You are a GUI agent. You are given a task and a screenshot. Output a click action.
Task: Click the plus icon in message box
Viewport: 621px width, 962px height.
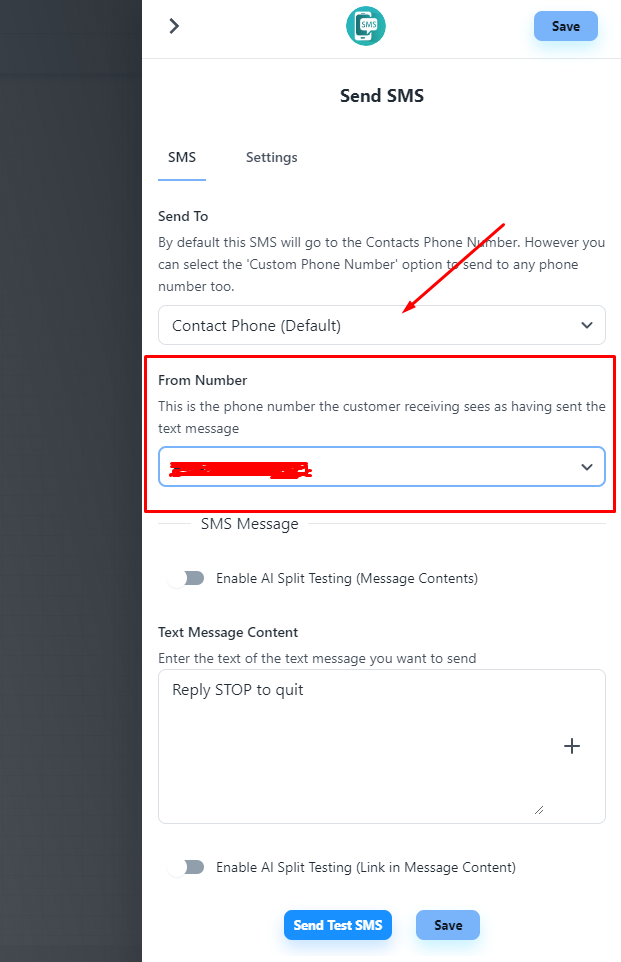click(572, 746)
